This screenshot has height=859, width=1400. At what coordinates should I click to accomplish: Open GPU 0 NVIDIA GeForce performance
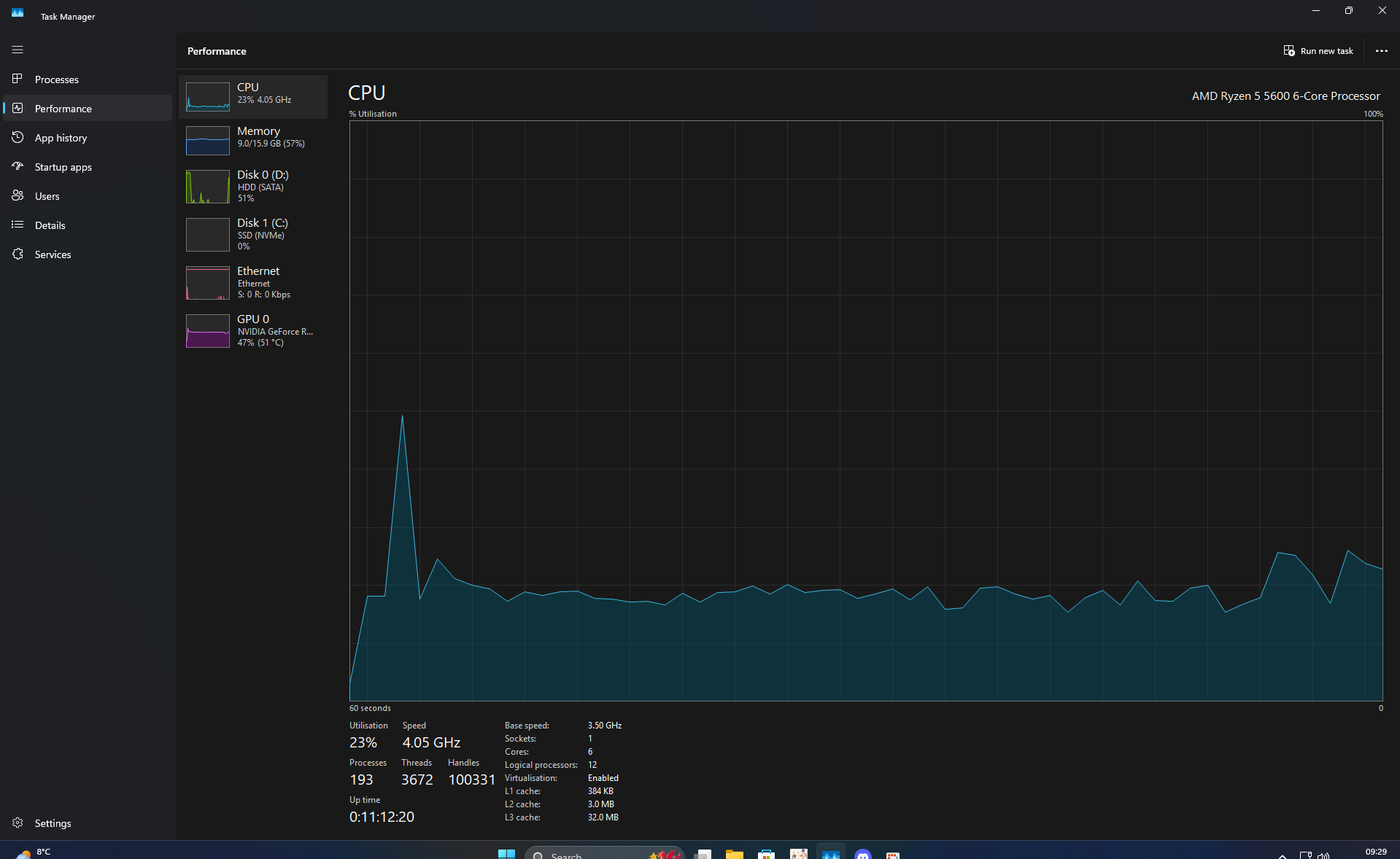click(x=253, y=330)
